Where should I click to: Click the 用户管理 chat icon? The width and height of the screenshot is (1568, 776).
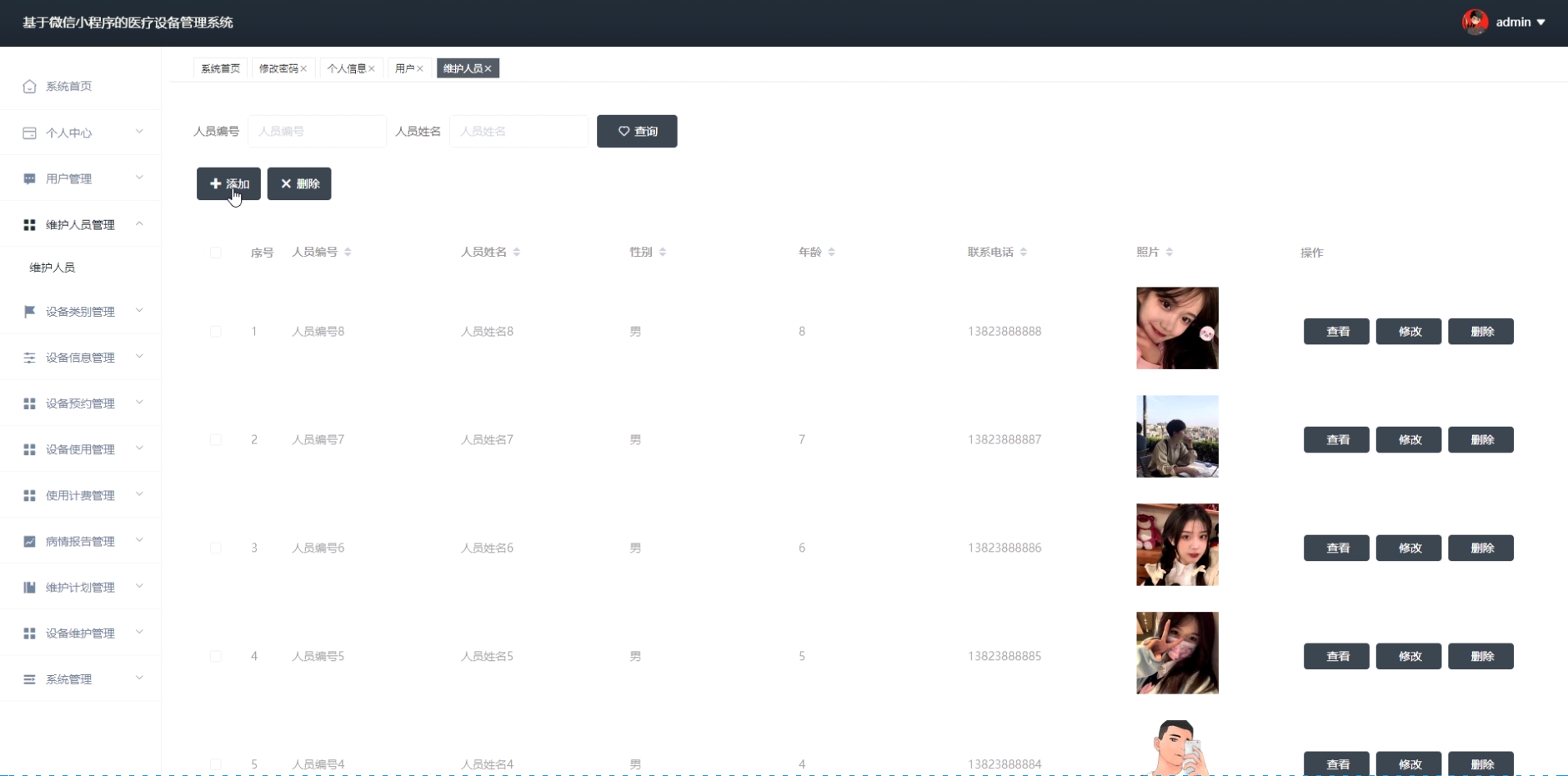click(30, 178)
